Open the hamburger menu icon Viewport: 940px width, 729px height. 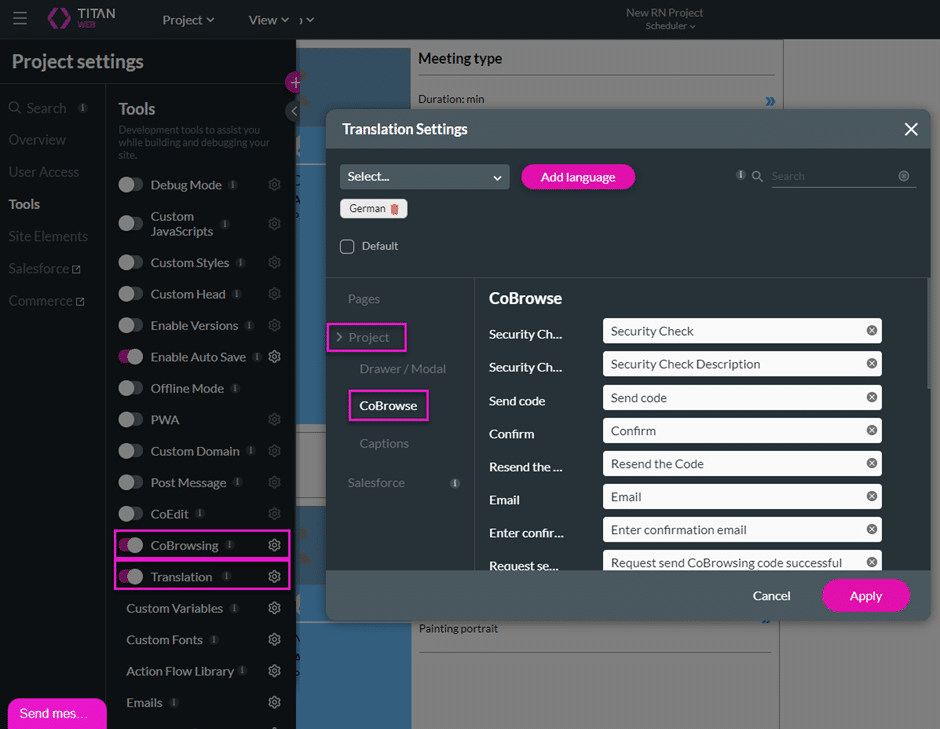(20, 19)
